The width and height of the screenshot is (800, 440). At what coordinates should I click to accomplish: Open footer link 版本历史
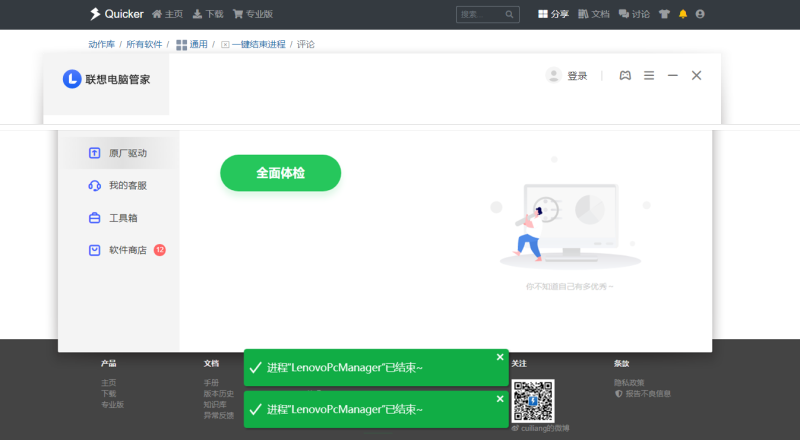click(x=219, y=394)
